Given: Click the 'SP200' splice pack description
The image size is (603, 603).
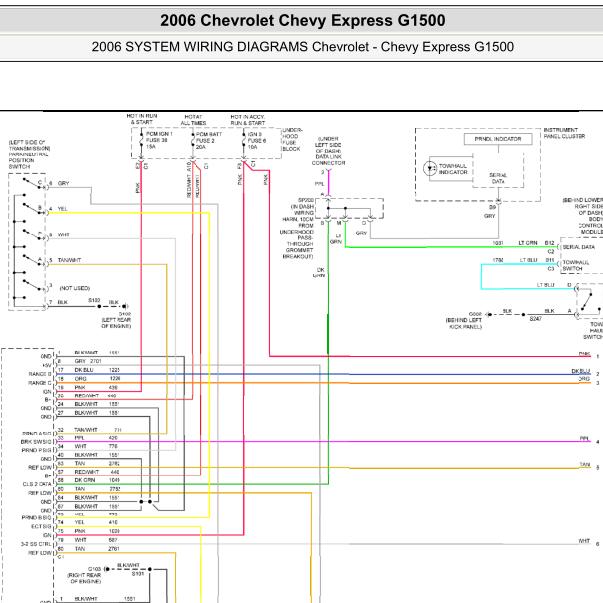Looking at the screenshot, I should click(297, 228).
